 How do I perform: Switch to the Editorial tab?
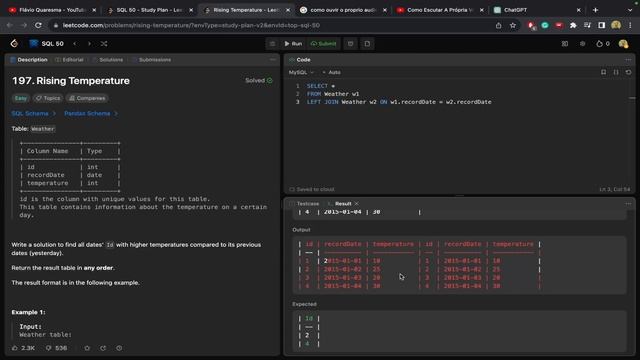(x=69, y=60)
